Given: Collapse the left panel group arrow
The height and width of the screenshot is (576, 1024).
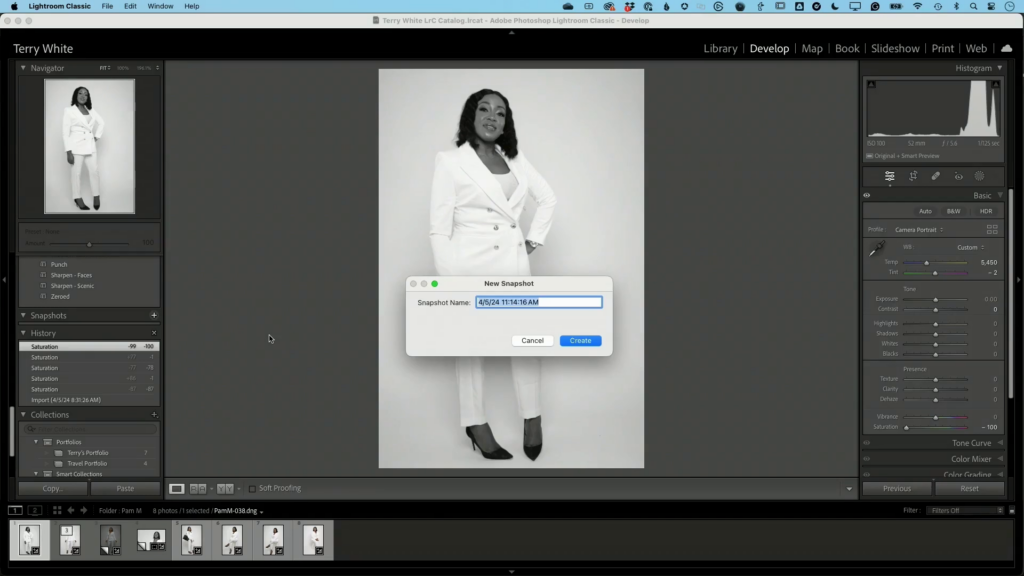Looking at the screenshot, I should click(4, 280).
